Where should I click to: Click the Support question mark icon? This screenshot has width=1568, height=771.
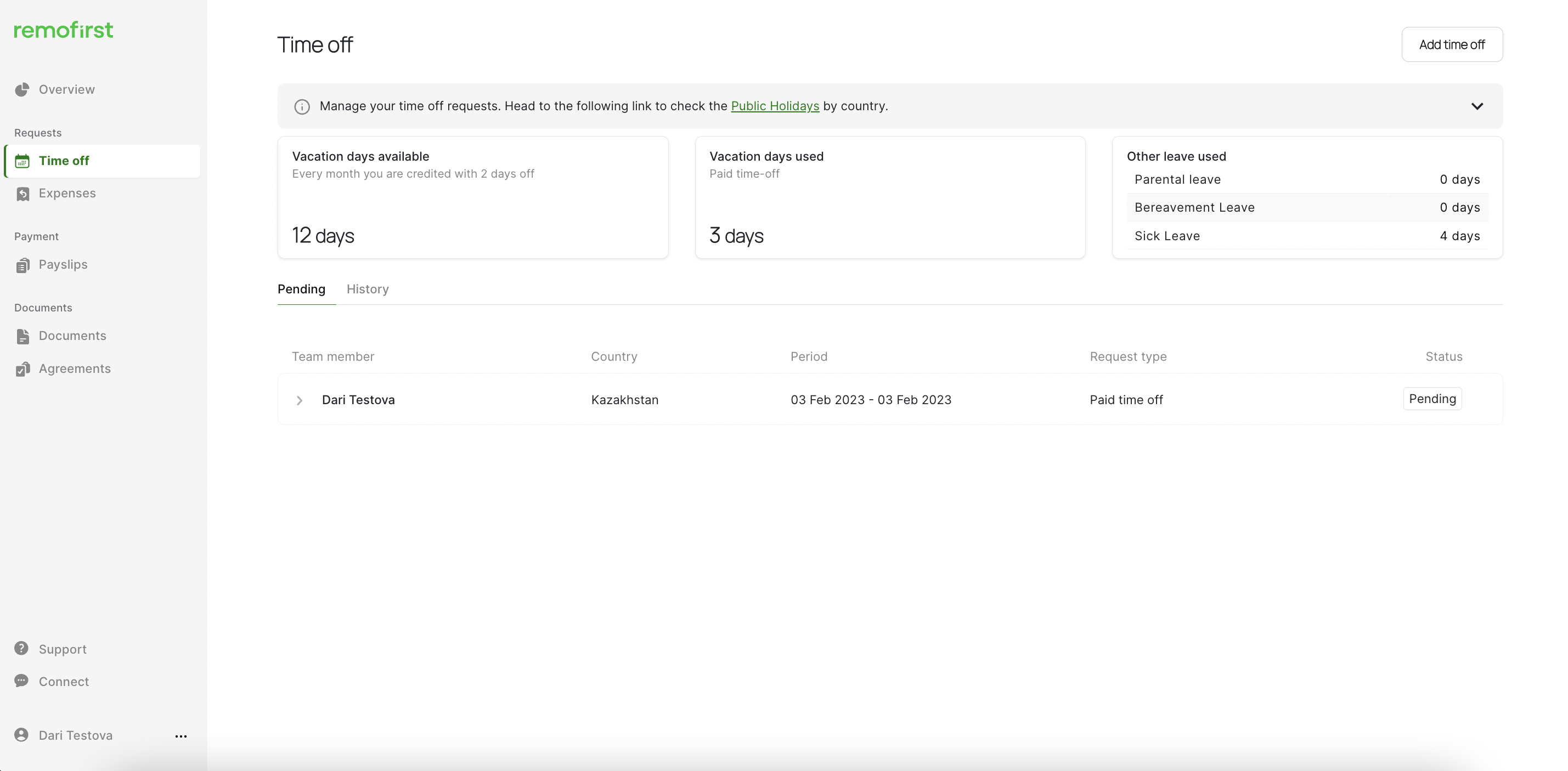point(21,649)
